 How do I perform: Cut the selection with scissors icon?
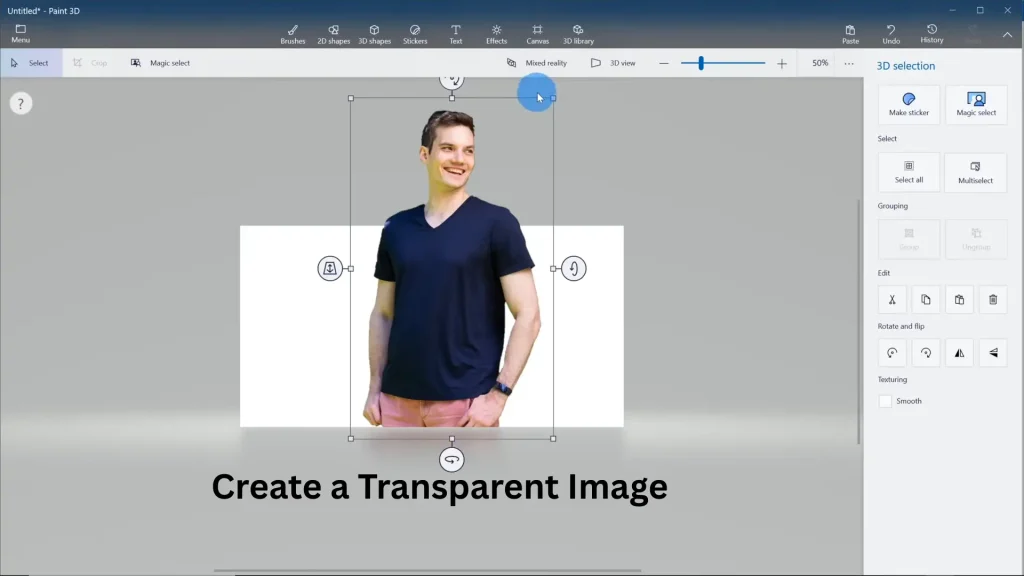point(891,299)
